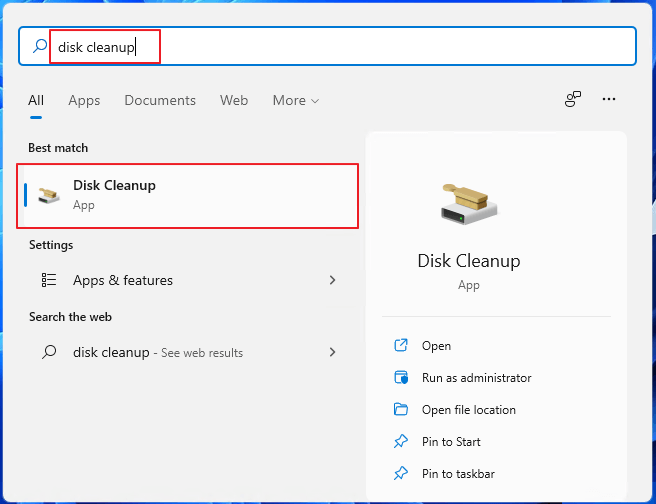Expand the web results chevron arrow
This screenshot has height=504, width=656.
[x=332, y=353]
